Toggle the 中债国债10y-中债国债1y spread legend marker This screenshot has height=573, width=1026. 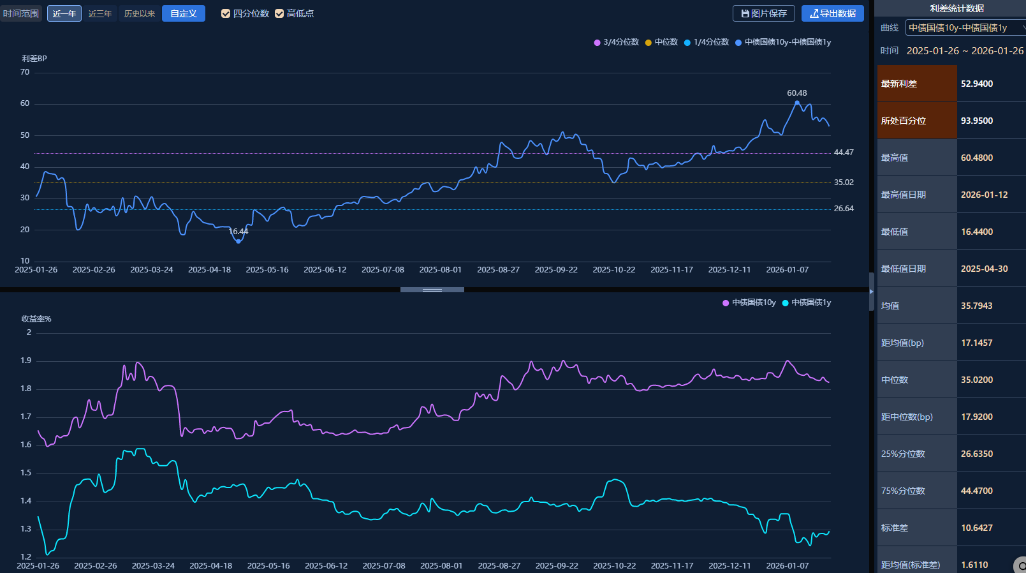pos(738,42)
